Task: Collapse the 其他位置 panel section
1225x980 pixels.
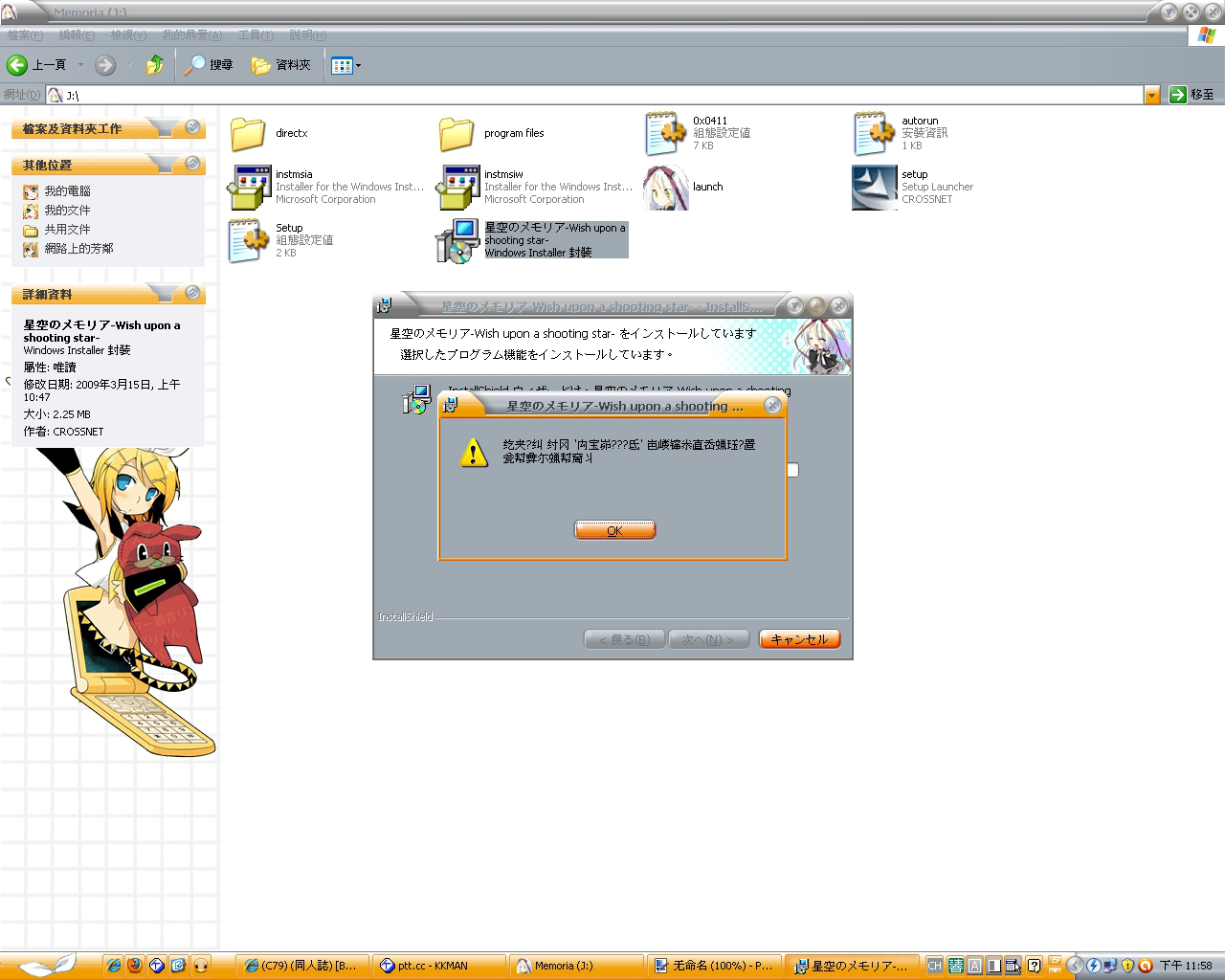Action: (192, 164)
